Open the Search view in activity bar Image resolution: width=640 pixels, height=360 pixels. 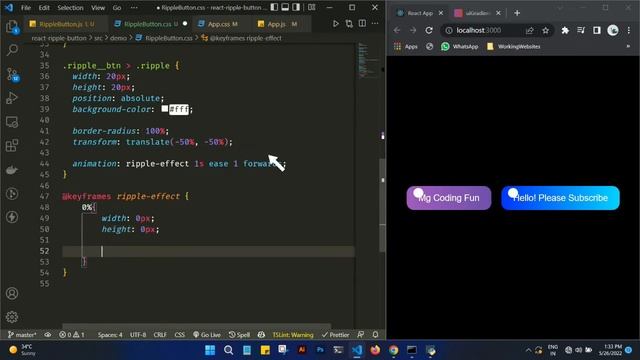pos(12,50)
